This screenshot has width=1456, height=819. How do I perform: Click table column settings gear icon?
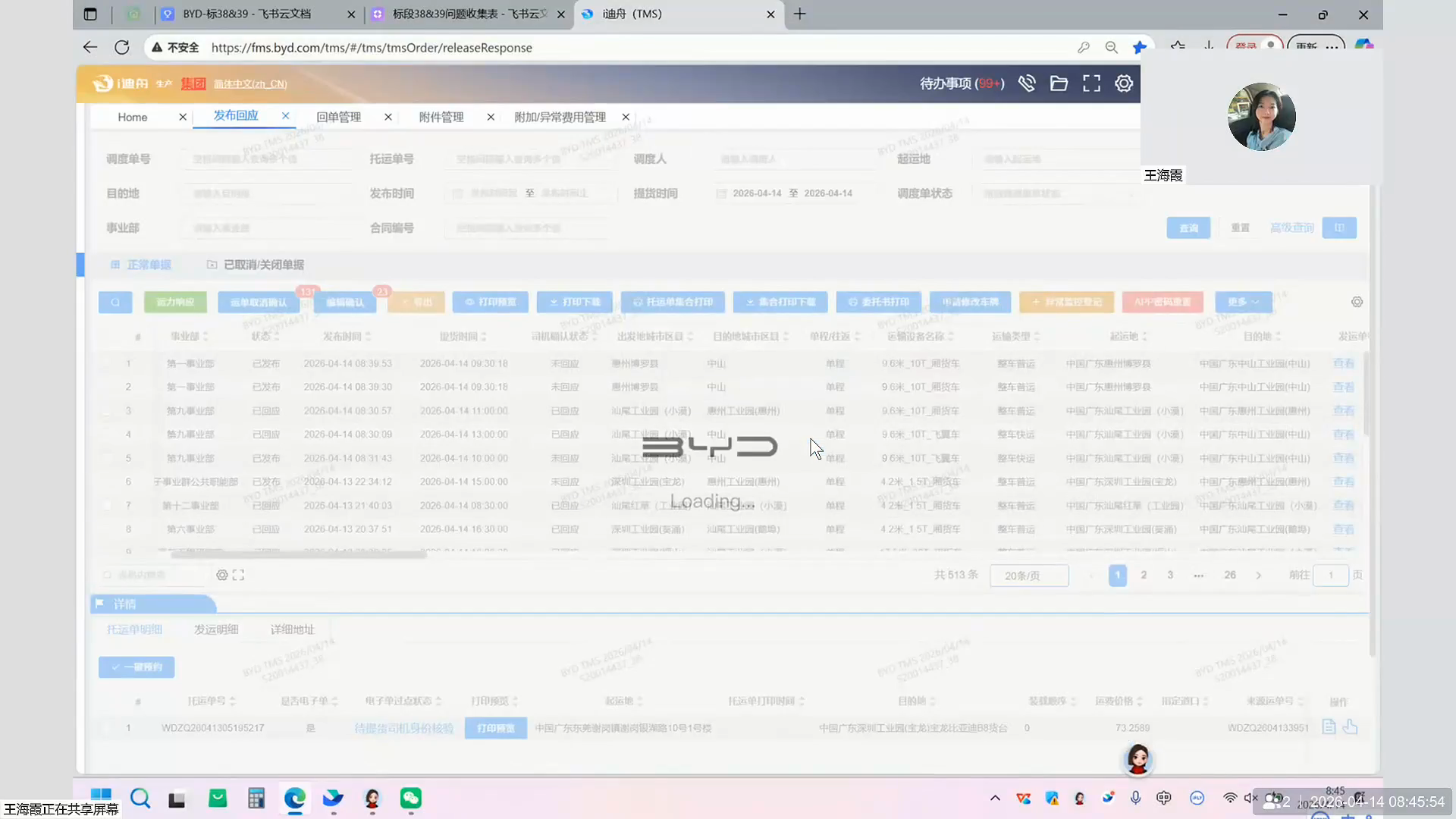tap(1357, 302)
